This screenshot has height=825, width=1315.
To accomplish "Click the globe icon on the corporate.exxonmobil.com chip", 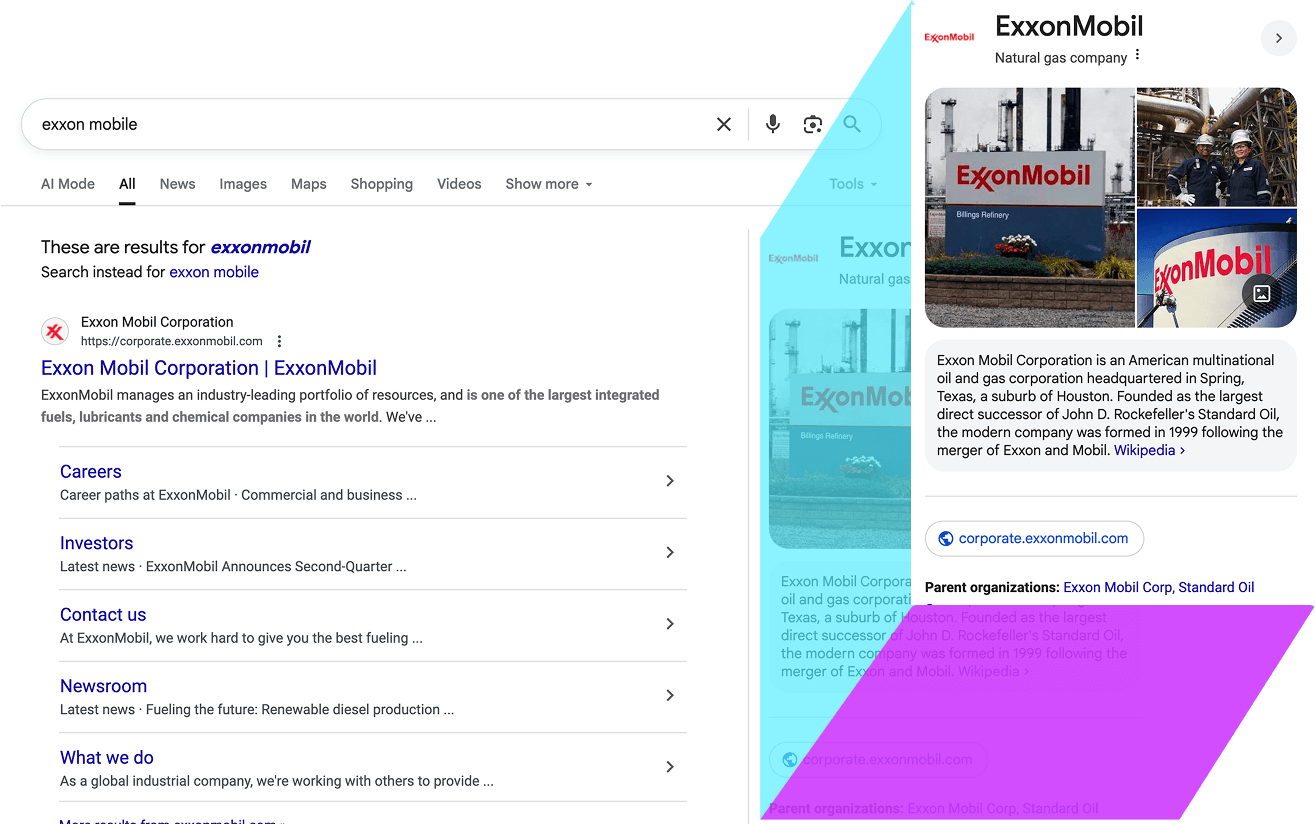I will [946, 538].
